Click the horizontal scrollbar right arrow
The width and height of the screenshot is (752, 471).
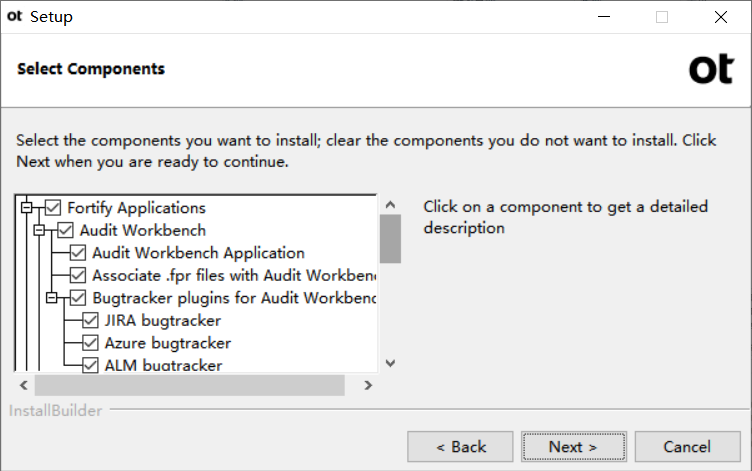pos(368,385)
